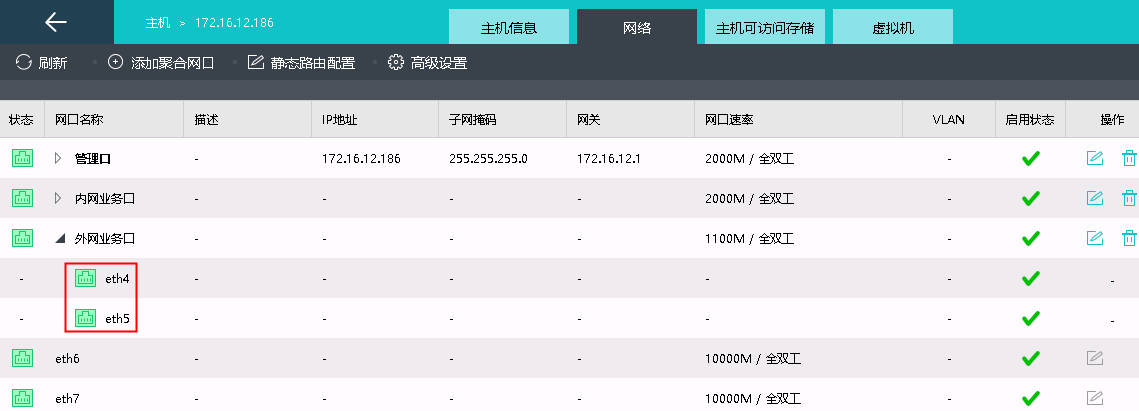Viewport: 1139px width, 411px height.
Task: Collapse the 外网业务口 row
Action: [59, 238]
